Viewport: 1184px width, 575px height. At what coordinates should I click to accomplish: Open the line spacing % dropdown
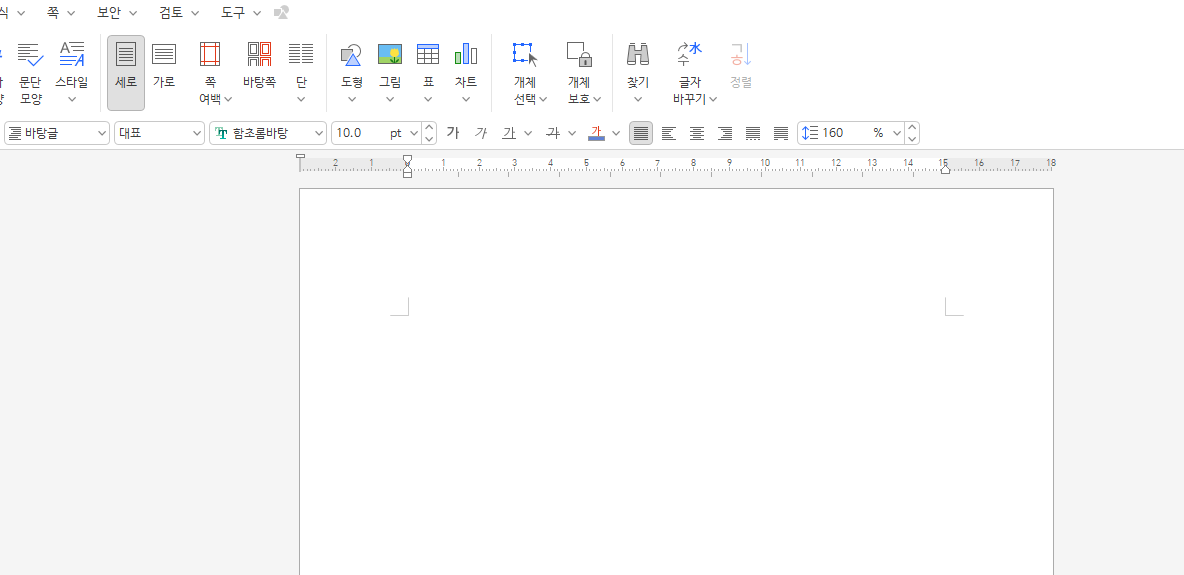click(896, 133)
